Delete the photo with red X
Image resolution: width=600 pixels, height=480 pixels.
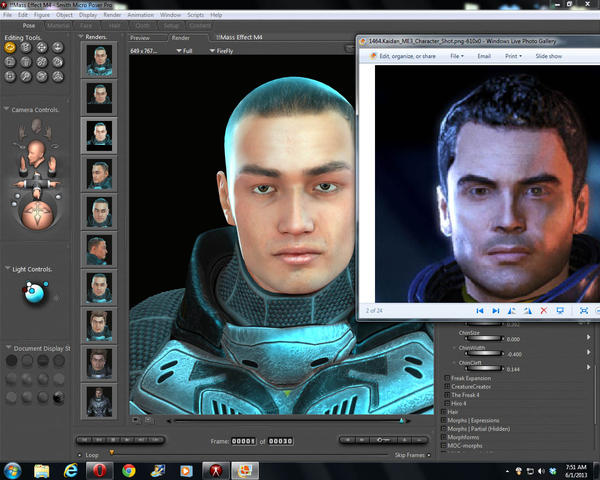[544, 311]
